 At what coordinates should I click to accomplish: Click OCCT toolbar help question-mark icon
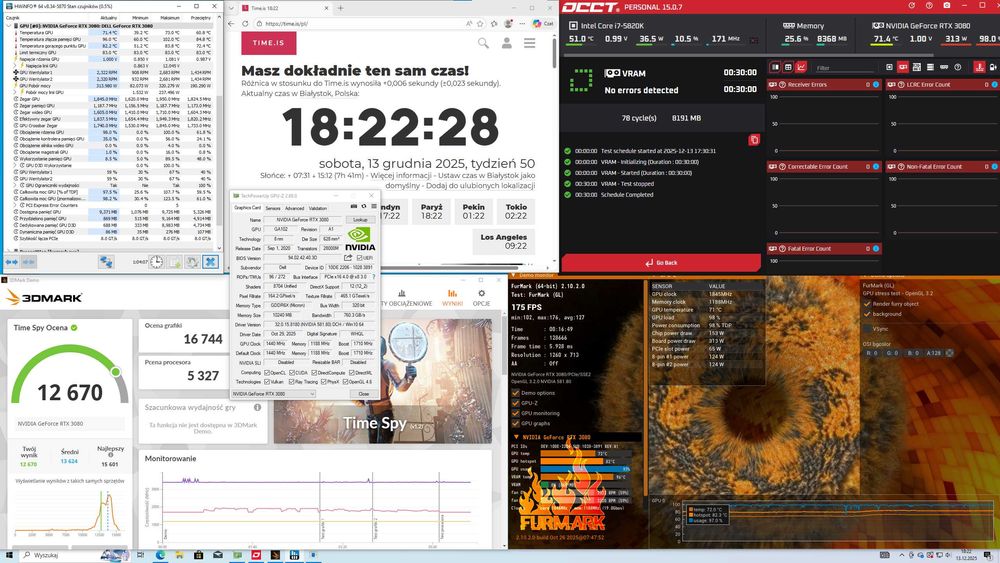(957, 67)
